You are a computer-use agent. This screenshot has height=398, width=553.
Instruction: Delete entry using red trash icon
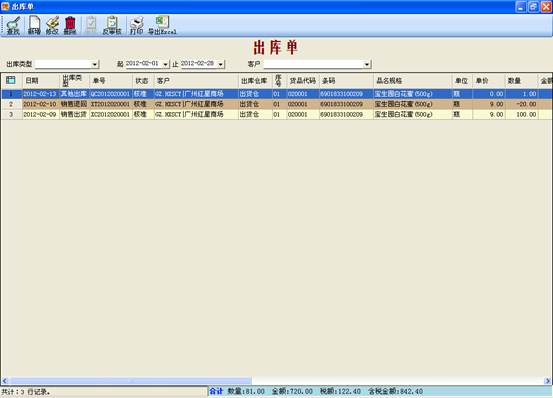70,25
